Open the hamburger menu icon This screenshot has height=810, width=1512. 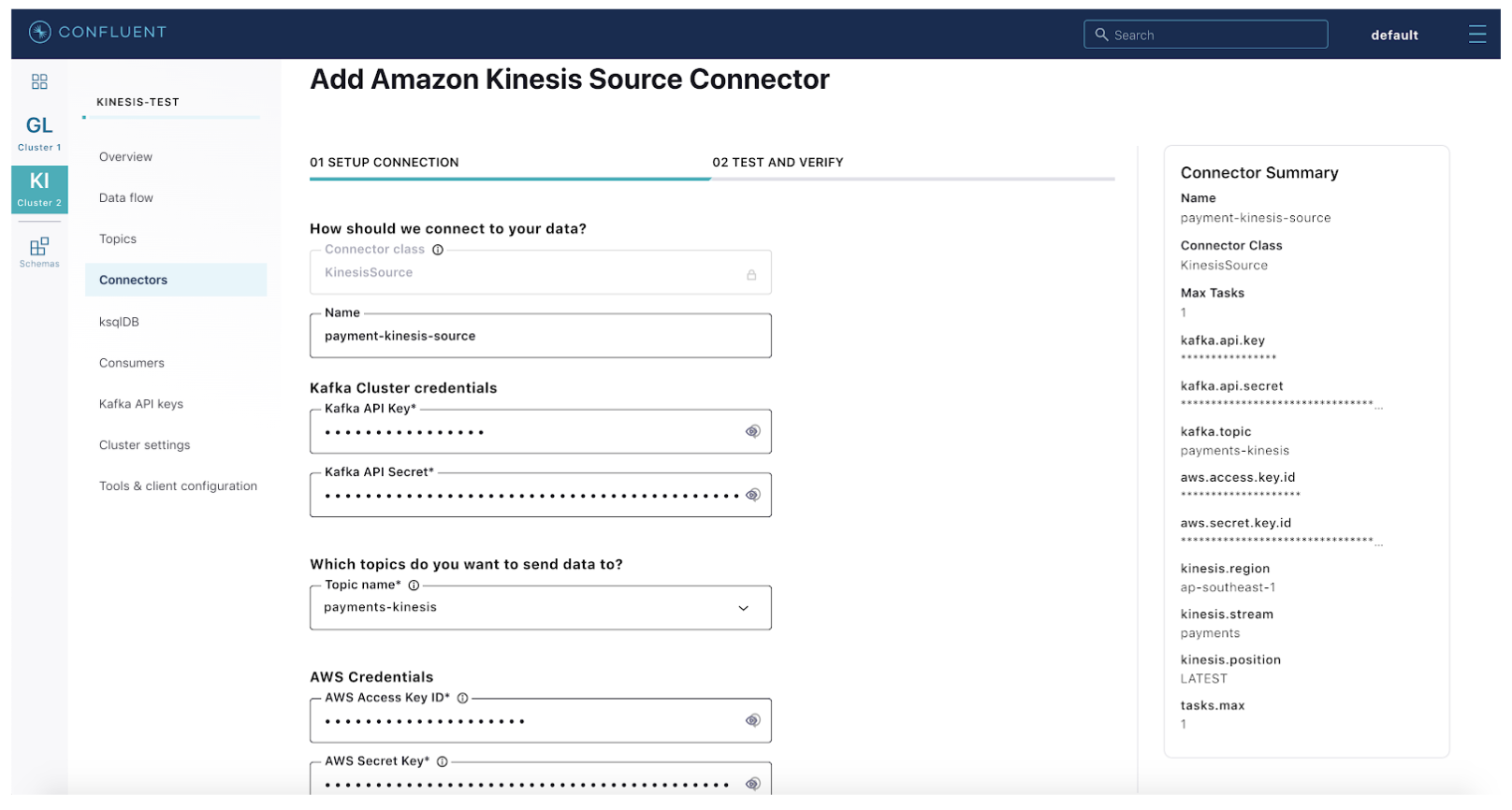click(x=1477, y=35)
